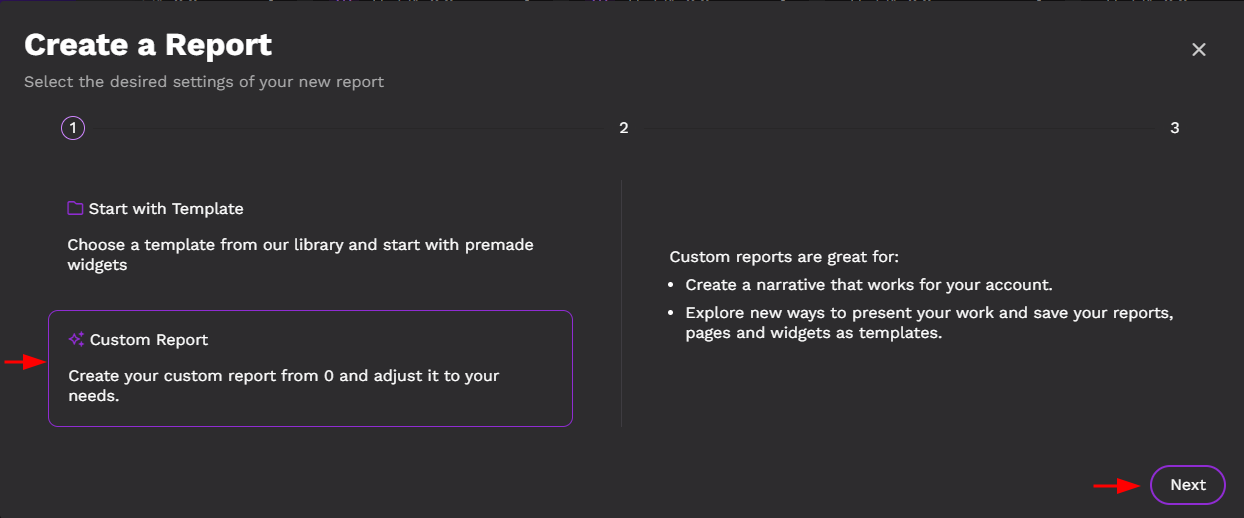Click the Custom Report title text
Viewport: 1244px width, 518px height.
click(x=149, y=340)
